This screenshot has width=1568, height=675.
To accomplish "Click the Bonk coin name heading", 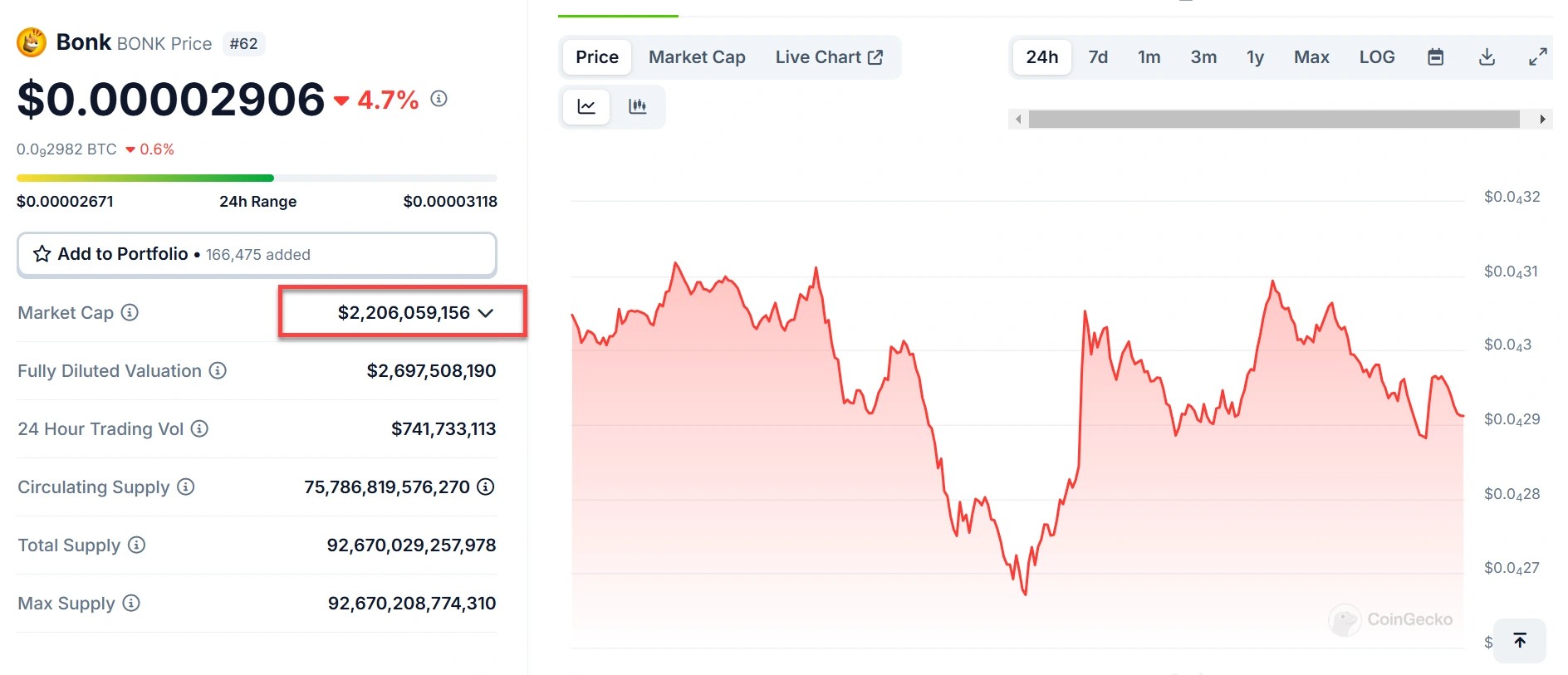I will (83, 42).
